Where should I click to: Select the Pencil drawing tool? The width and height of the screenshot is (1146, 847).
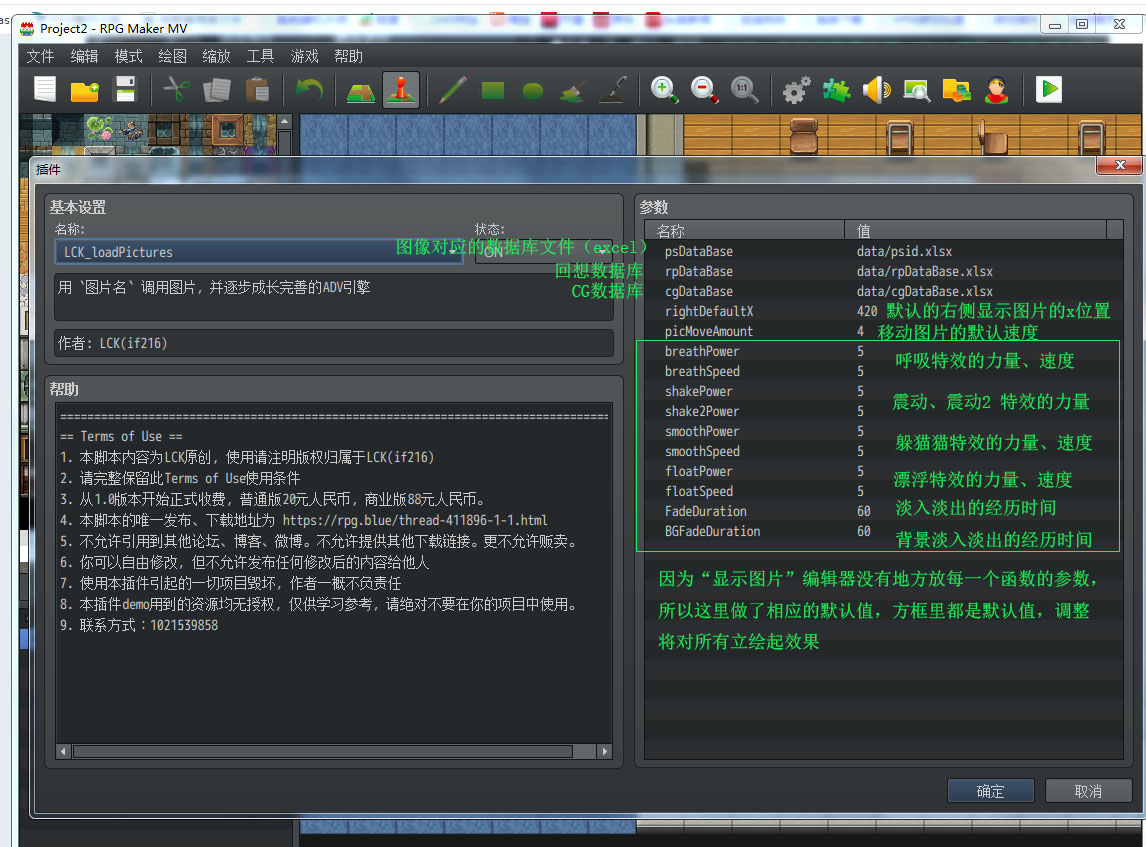(453, 90)
